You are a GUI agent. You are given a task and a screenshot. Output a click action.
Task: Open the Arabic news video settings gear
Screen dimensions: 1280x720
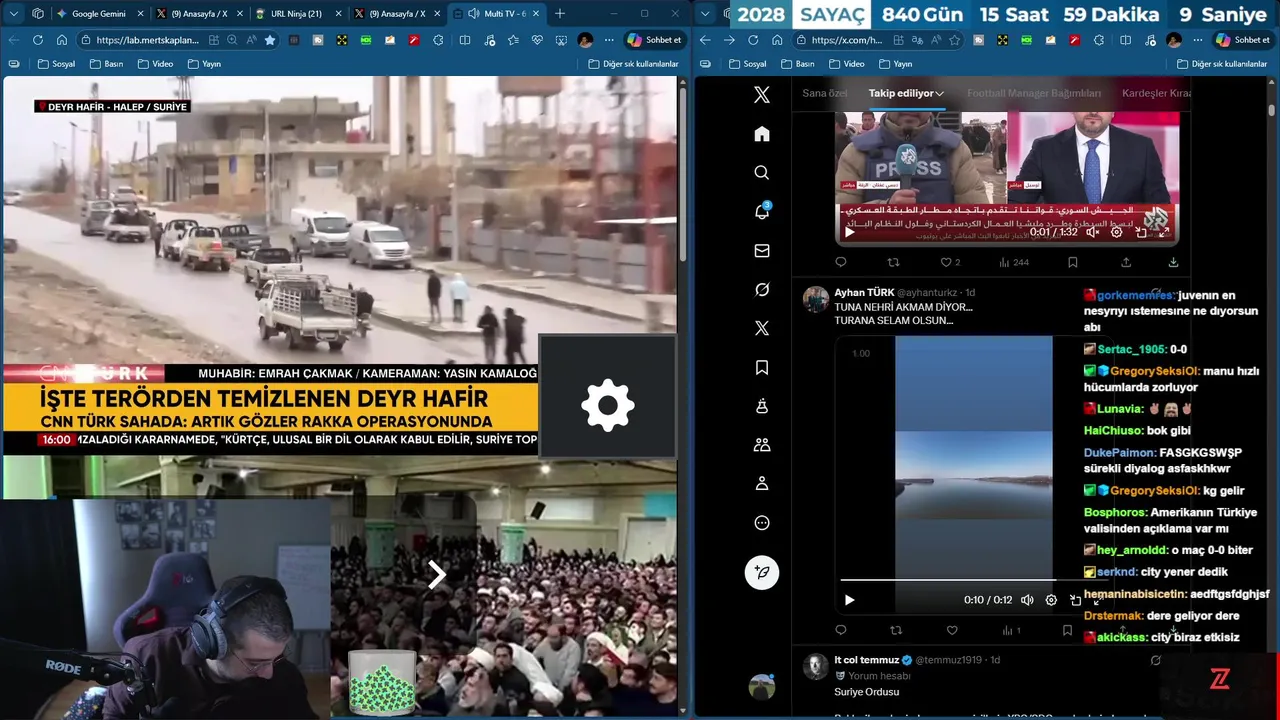pyautogui.click(x=1117, y=232)
